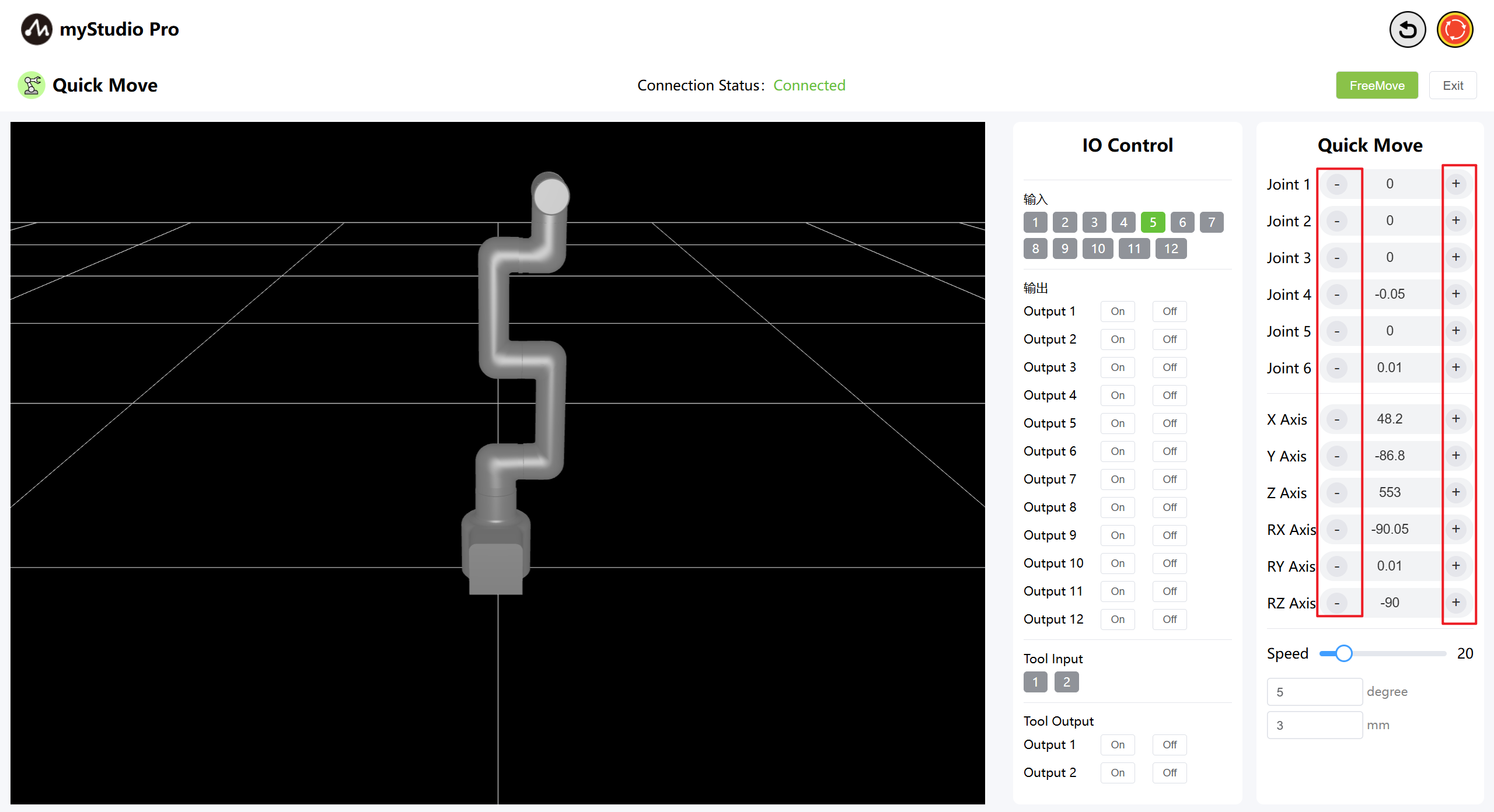
Task: Switch Tool Output 2 On
Action: [1118, 773]
